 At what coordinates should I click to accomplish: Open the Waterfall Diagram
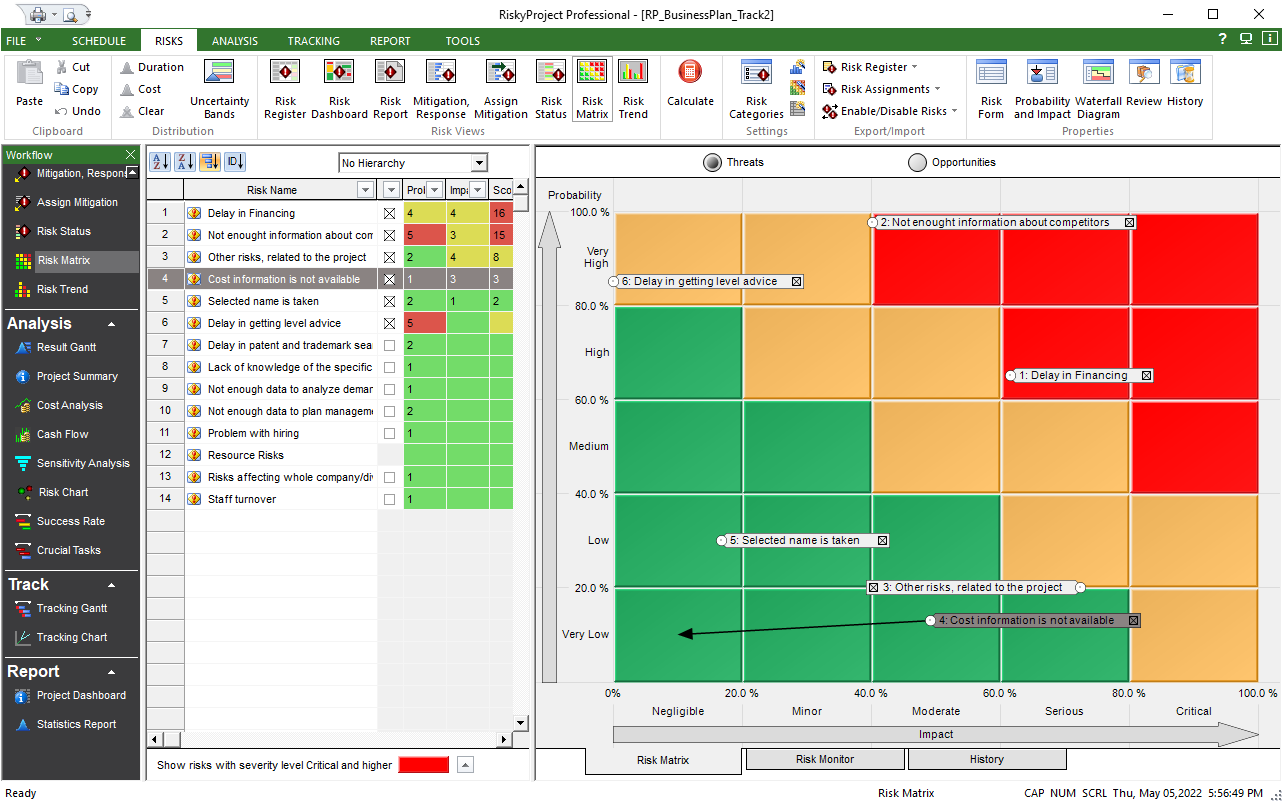pos(1098,88)
